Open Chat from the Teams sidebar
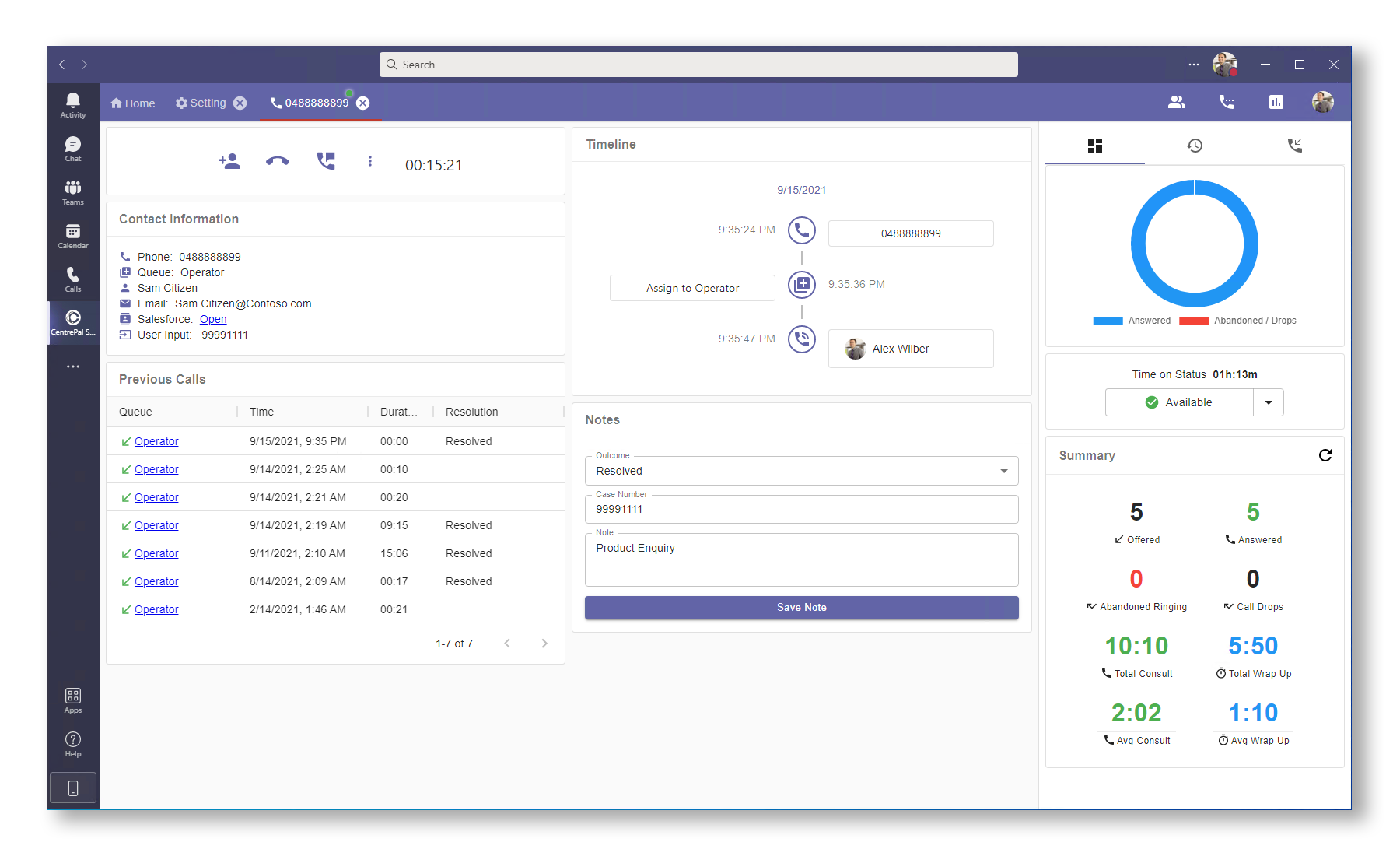The height and width of the screenshot is (856, 1400). (73, 149)
